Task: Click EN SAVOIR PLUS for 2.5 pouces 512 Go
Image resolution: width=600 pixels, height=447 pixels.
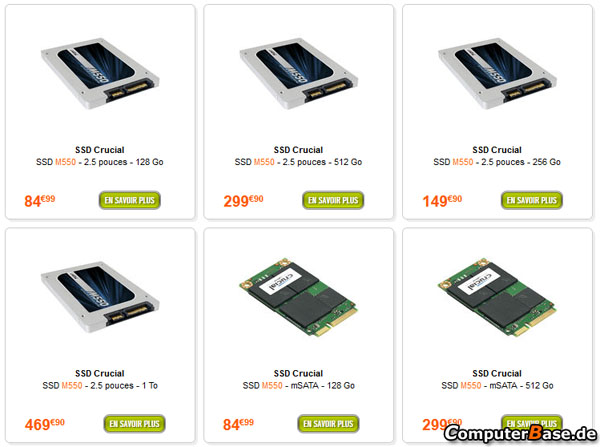Action: [333, 200]
